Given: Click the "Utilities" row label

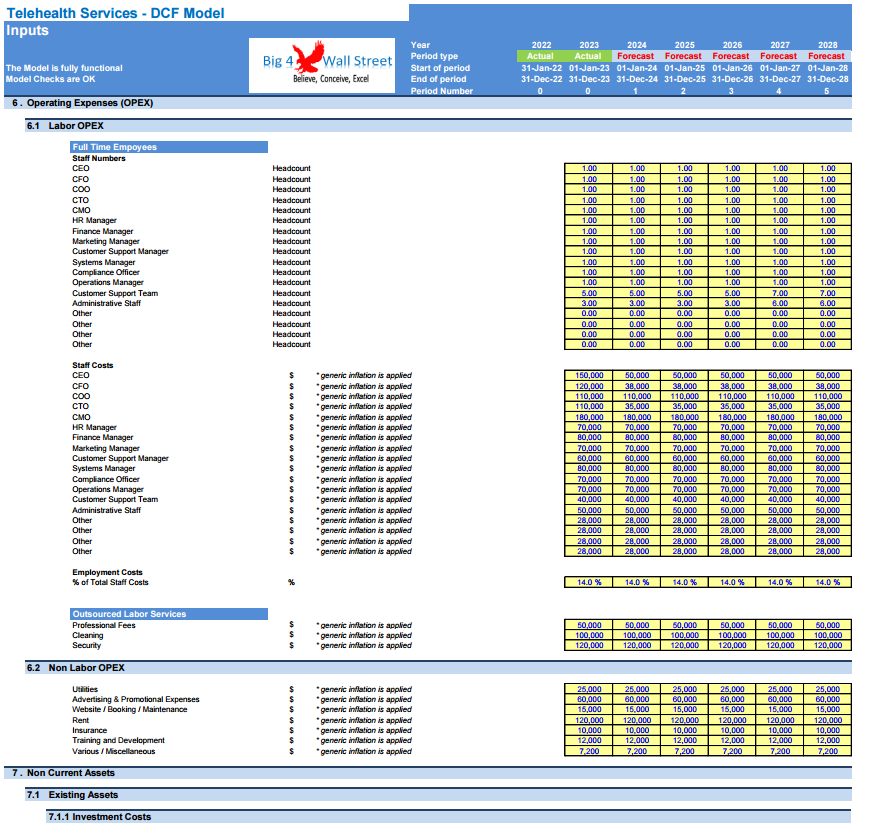Looking at the screenshot, I should tap(85, 689).
